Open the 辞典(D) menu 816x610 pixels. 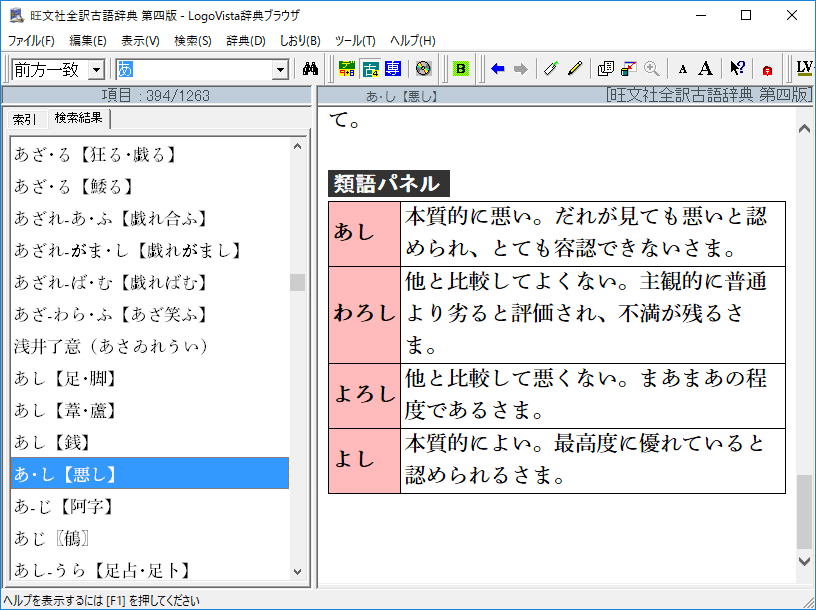pyautogui.click(x=246, y=41)
